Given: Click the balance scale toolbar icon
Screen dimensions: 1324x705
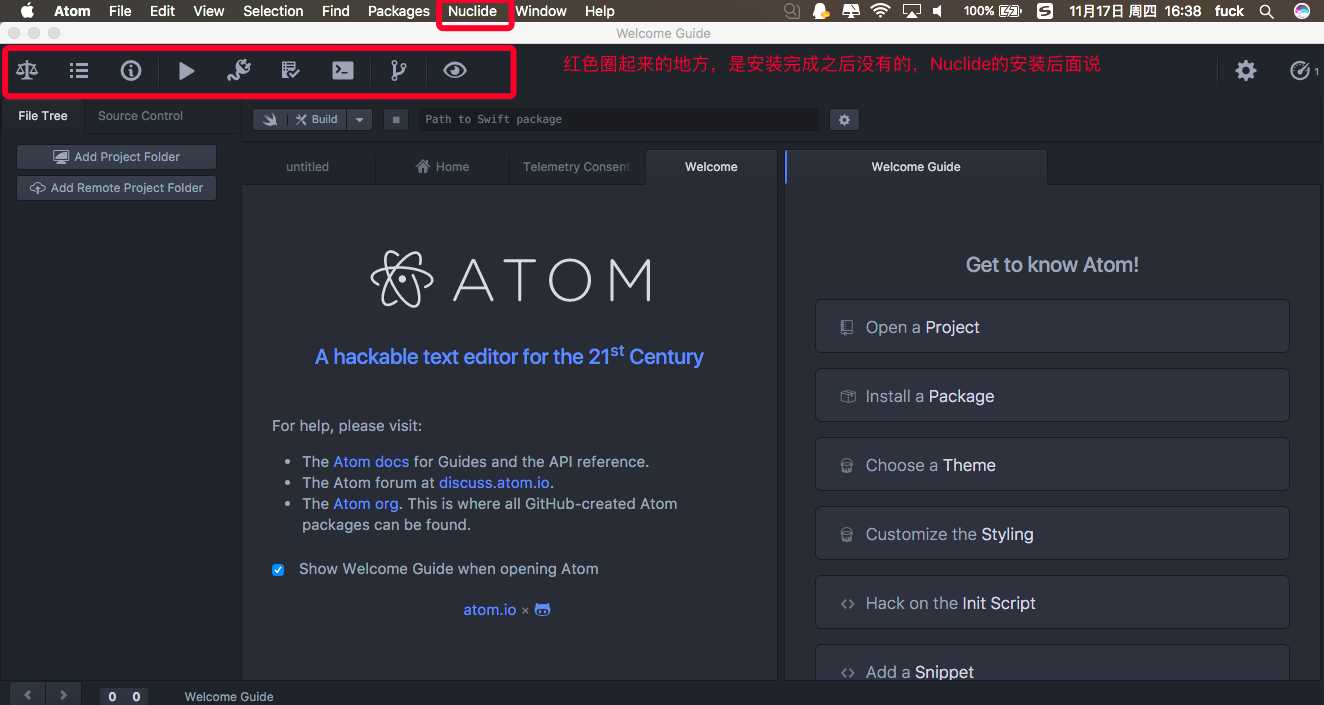Looking at the screenshot, I should coord(28,71).
